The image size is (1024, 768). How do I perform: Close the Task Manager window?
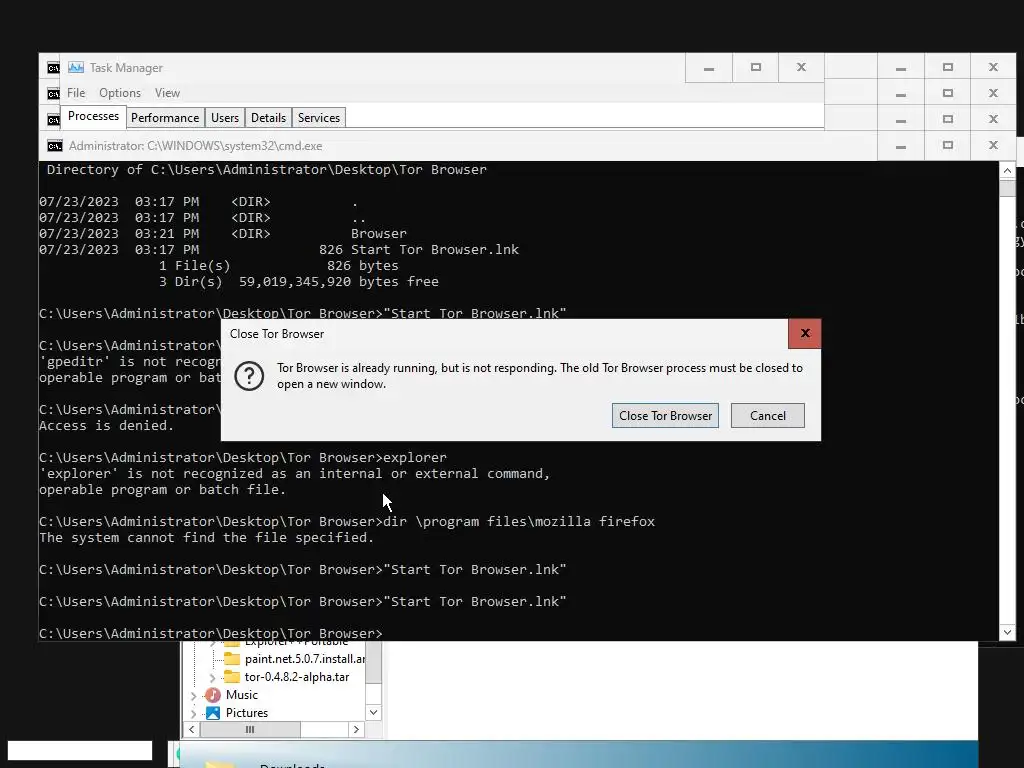[801, 67]
